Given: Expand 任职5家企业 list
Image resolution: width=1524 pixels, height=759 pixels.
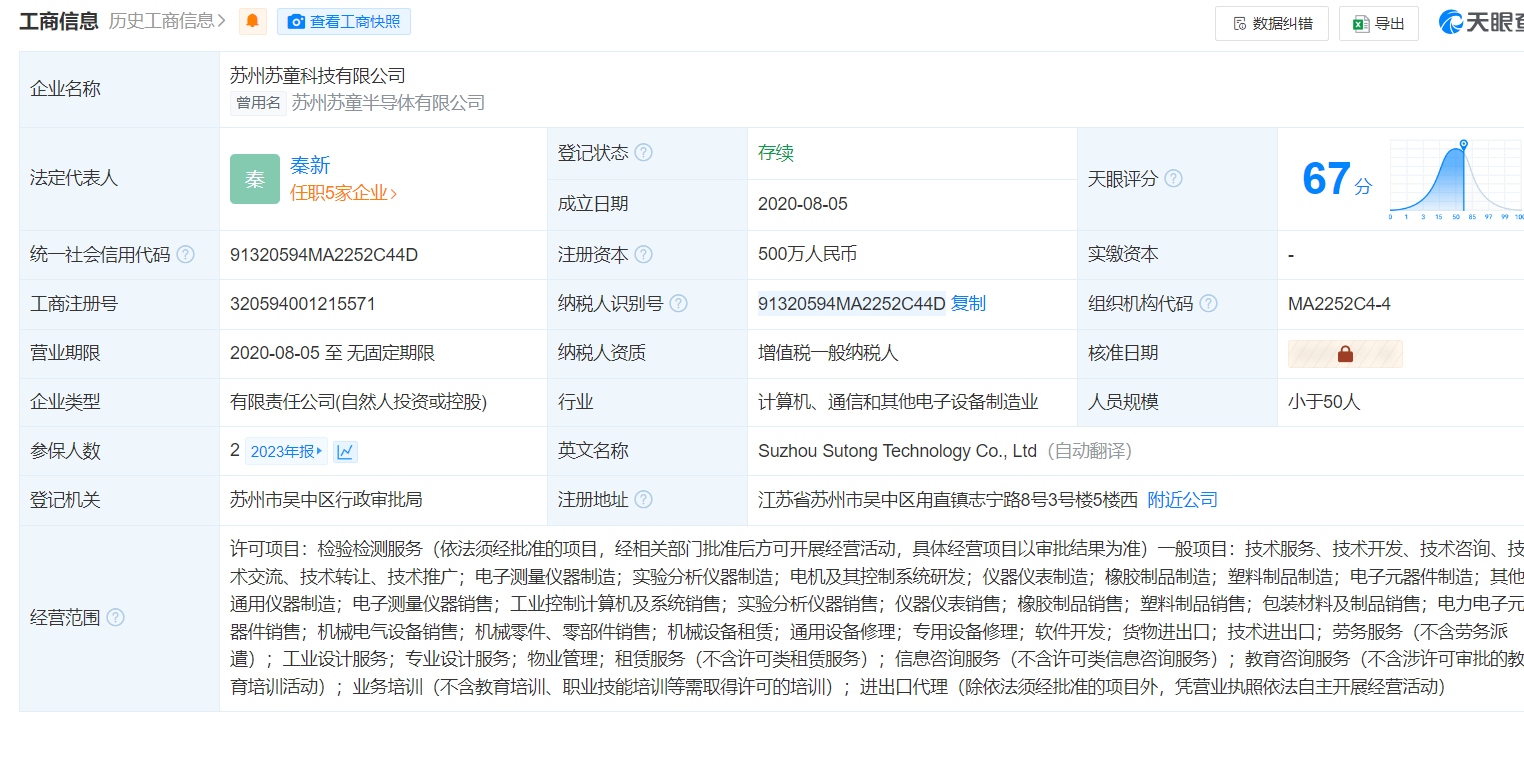Looking at the screenshot, I should pos(343,194).
